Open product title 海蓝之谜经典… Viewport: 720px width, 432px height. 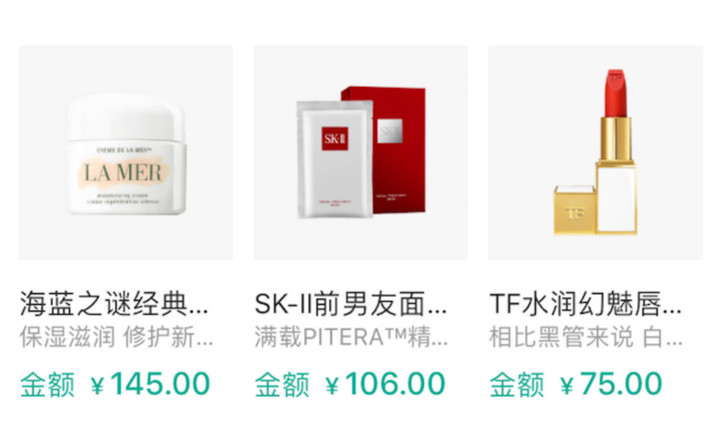114,304
